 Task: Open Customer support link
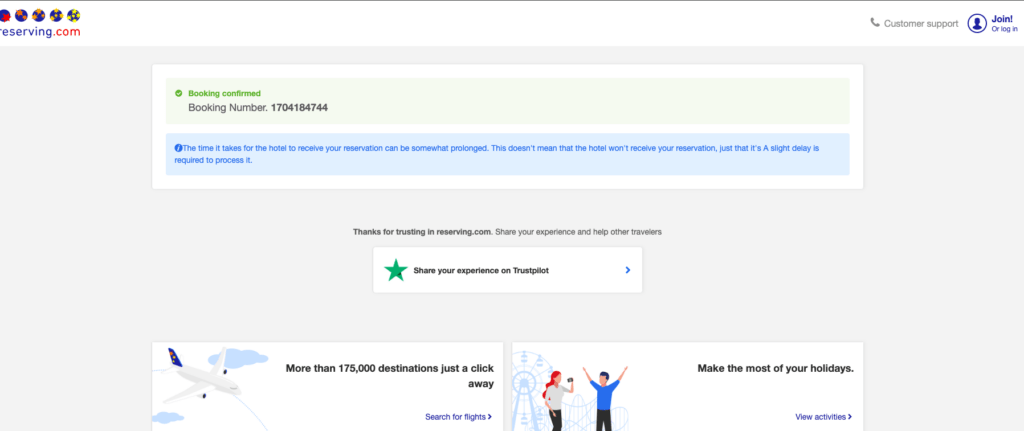pos(921,24)
